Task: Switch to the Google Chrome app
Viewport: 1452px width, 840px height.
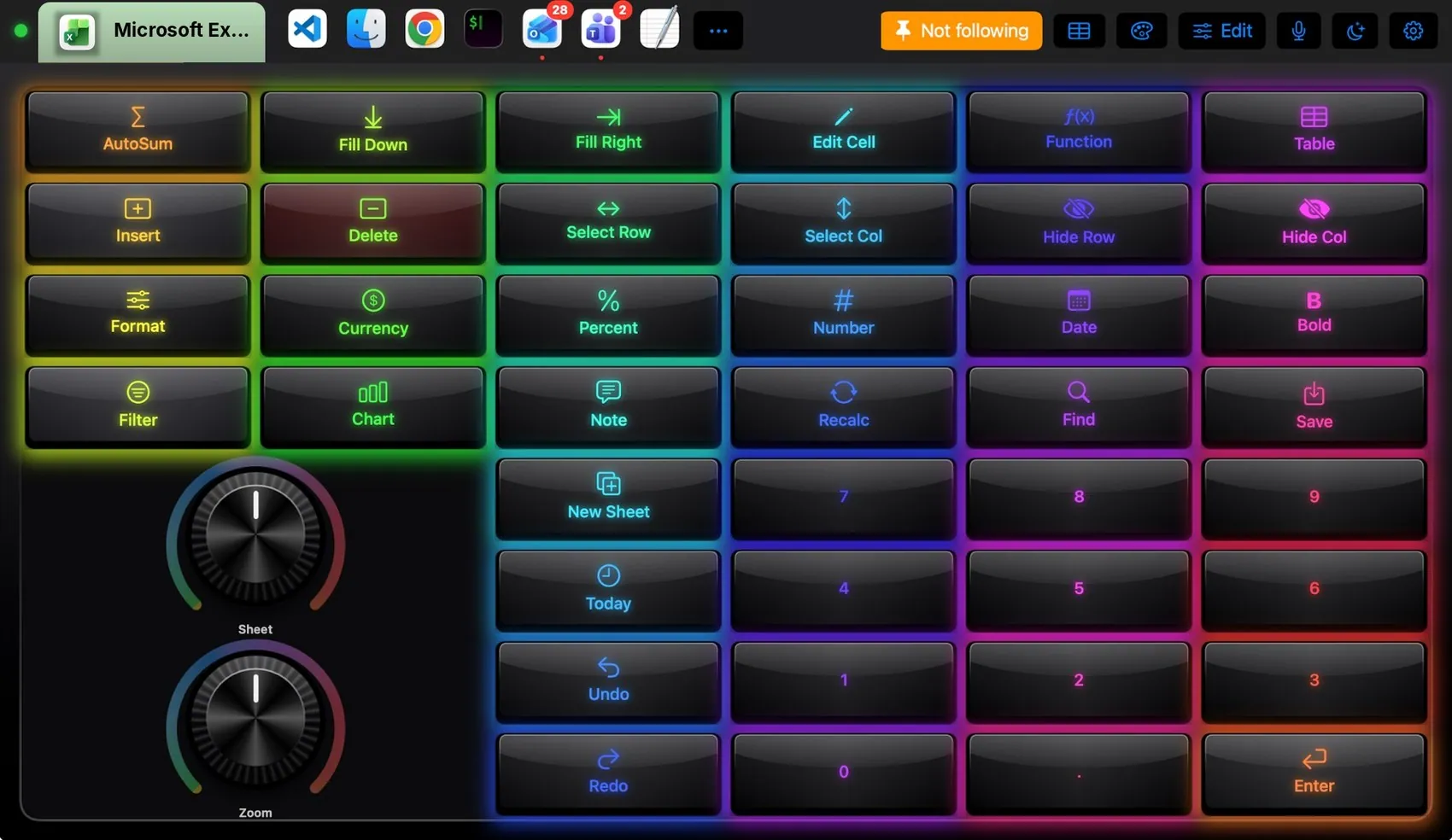Action: (424, 29)
